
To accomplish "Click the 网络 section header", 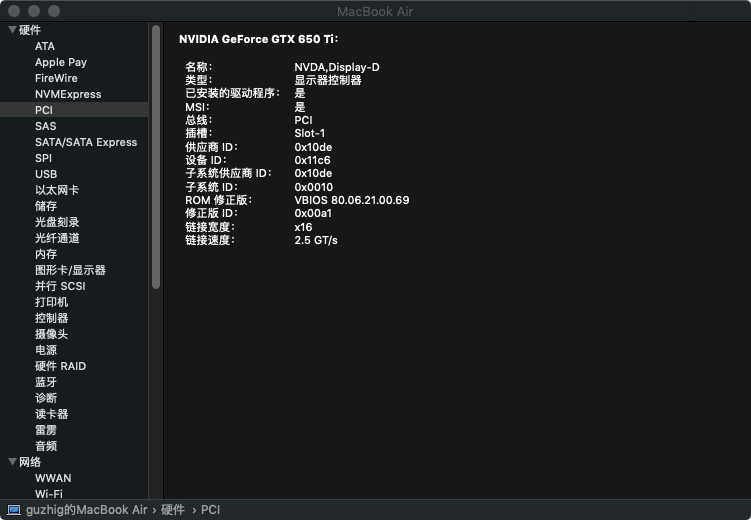I will (x=30, y=462).
